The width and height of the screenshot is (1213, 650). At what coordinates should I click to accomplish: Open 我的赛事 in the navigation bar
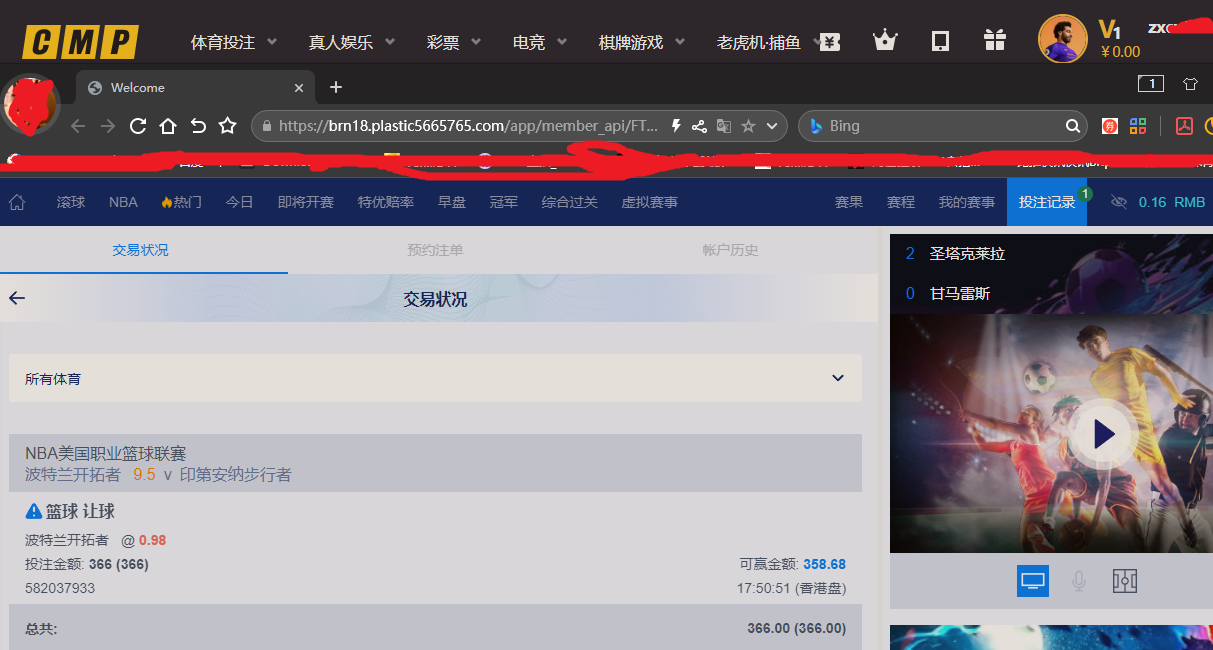[x=966, y=201]
